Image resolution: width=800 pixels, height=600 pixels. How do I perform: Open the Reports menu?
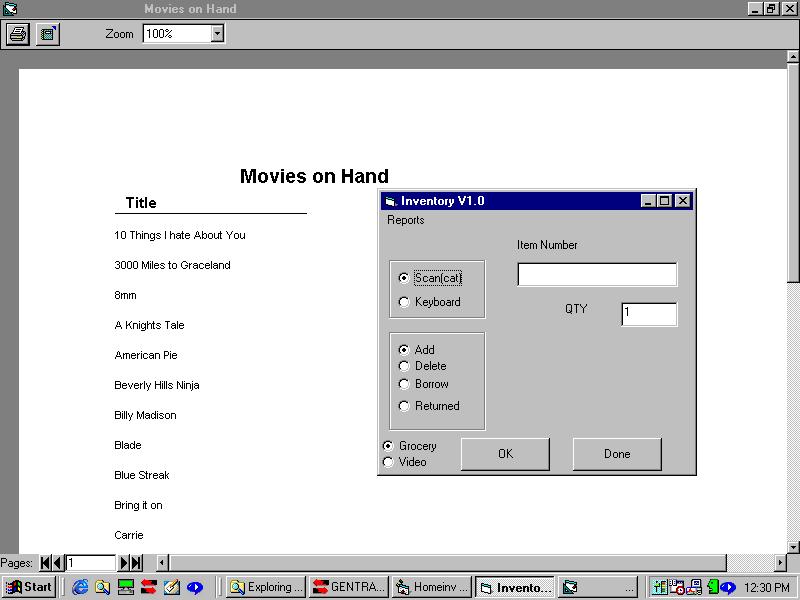click(406, 220)
